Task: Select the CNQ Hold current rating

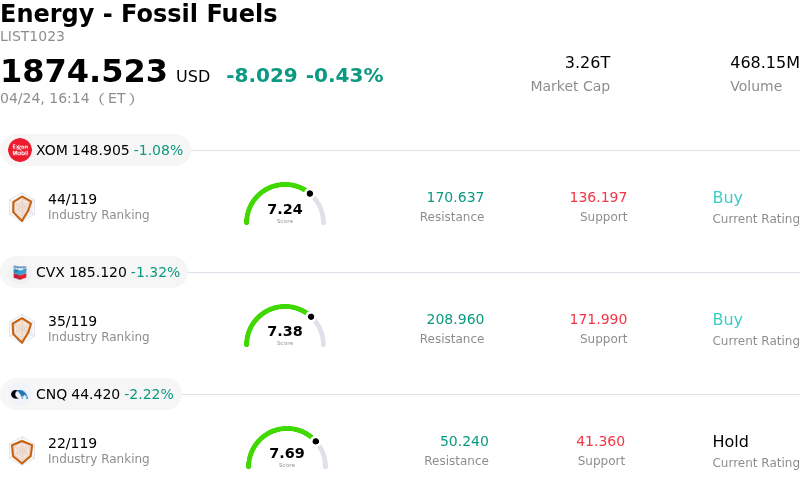Action: point(730,442)
